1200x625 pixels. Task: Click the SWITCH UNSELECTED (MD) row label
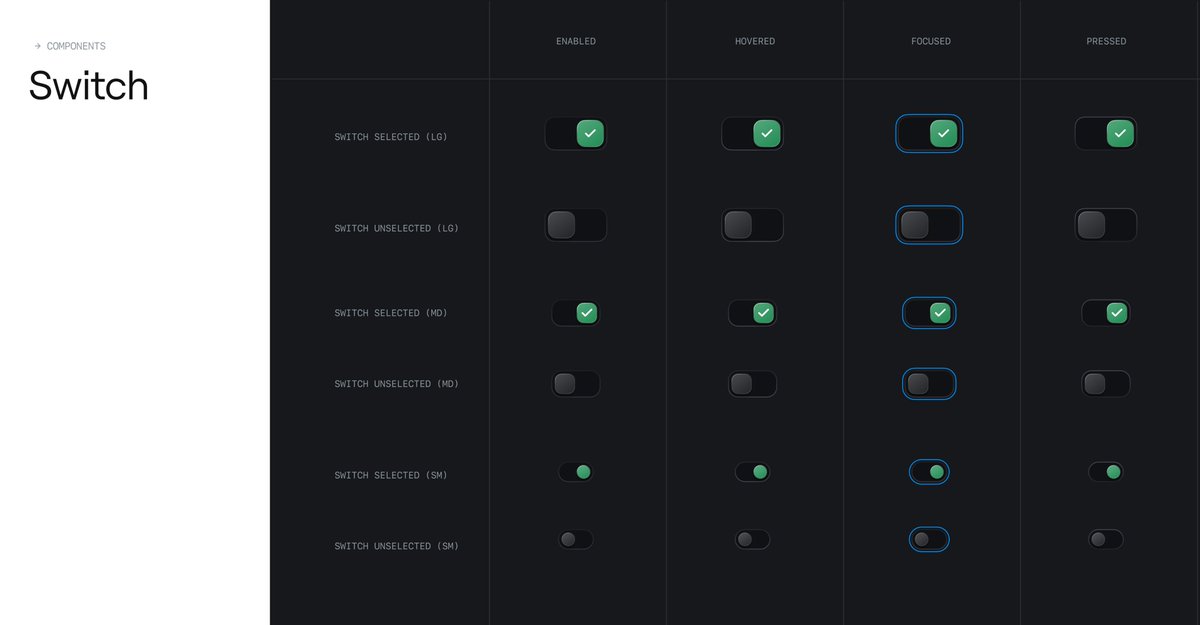tap(397, 384)
